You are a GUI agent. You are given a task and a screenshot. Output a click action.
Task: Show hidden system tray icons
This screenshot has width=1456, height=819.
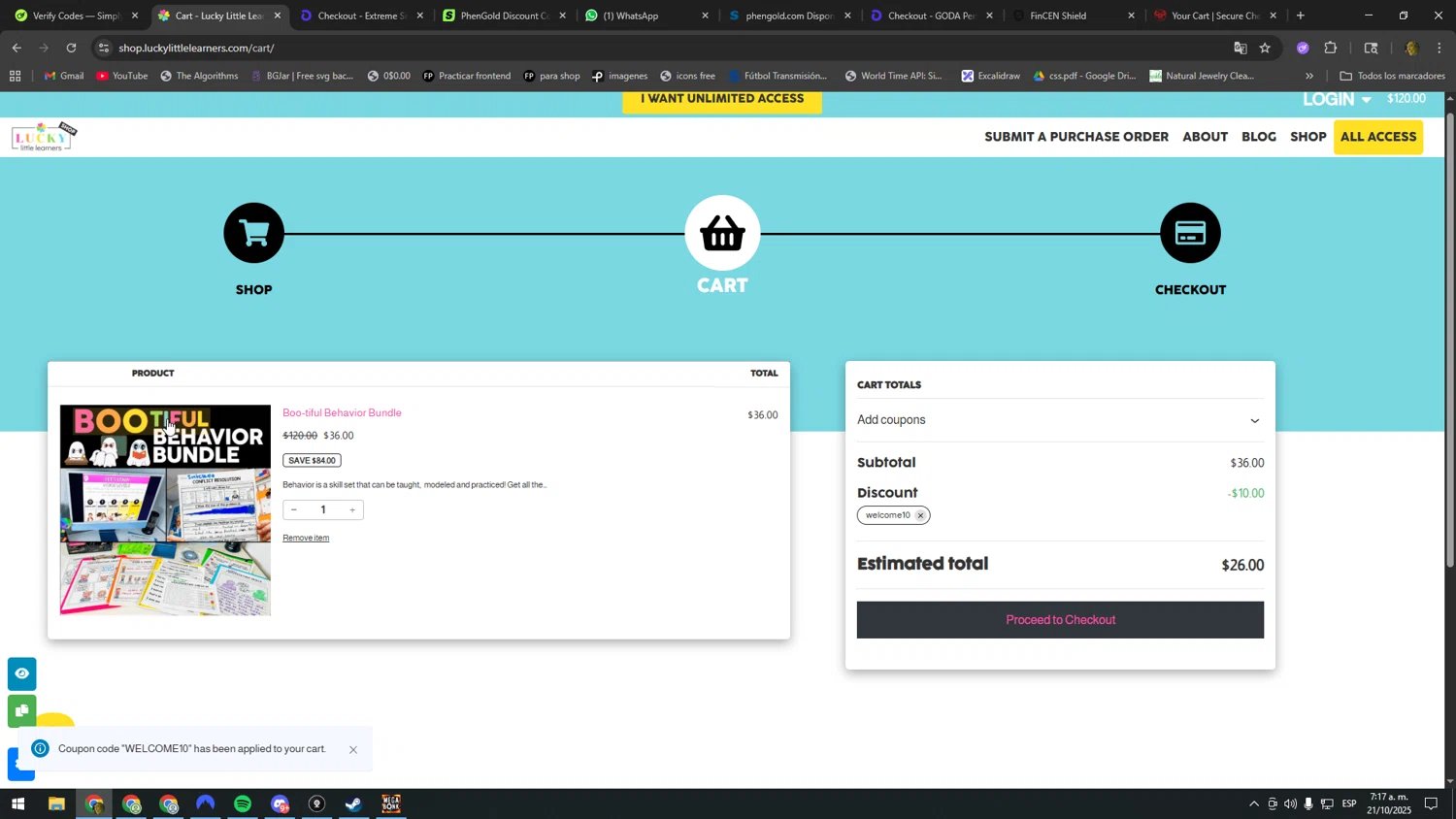click(x=1253, y=804)
